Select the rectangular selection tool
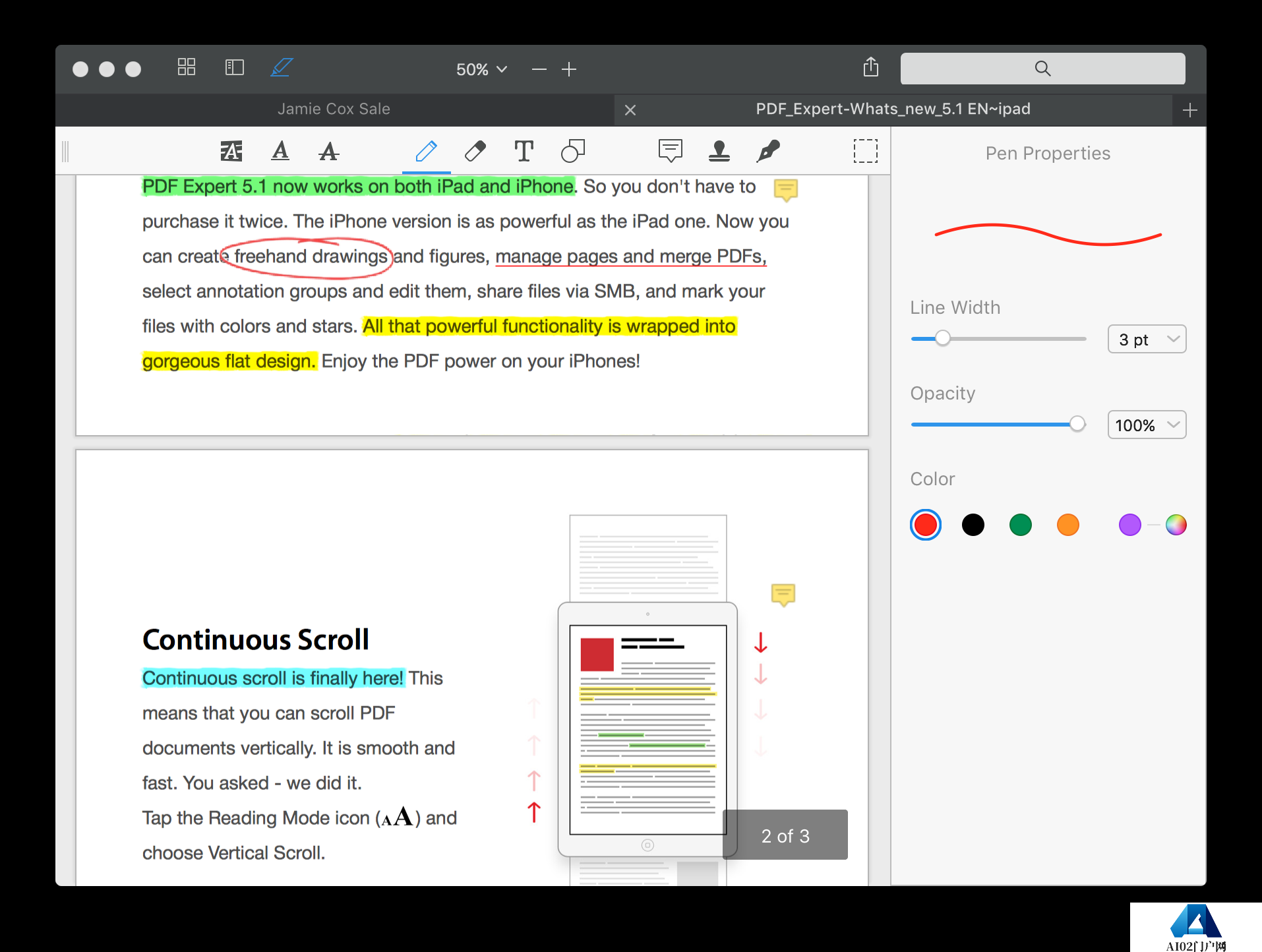This screenshot has width=1262, height=952. pyautogui.click(x=866, y=151)
